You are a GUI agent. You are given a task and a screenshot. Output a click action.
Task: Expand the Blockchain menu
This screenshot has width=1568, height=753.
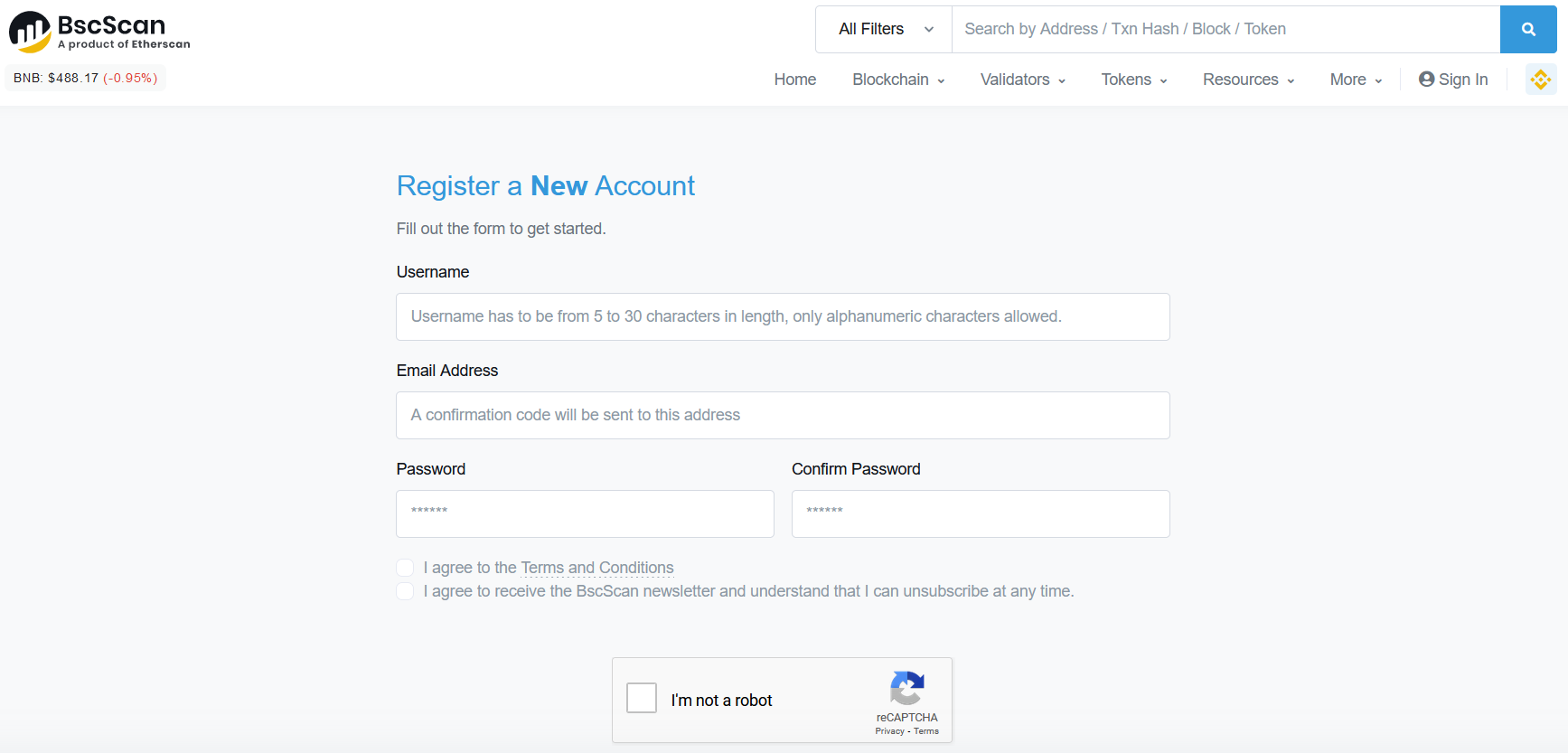pyautogui.click(x=898, y=80)
